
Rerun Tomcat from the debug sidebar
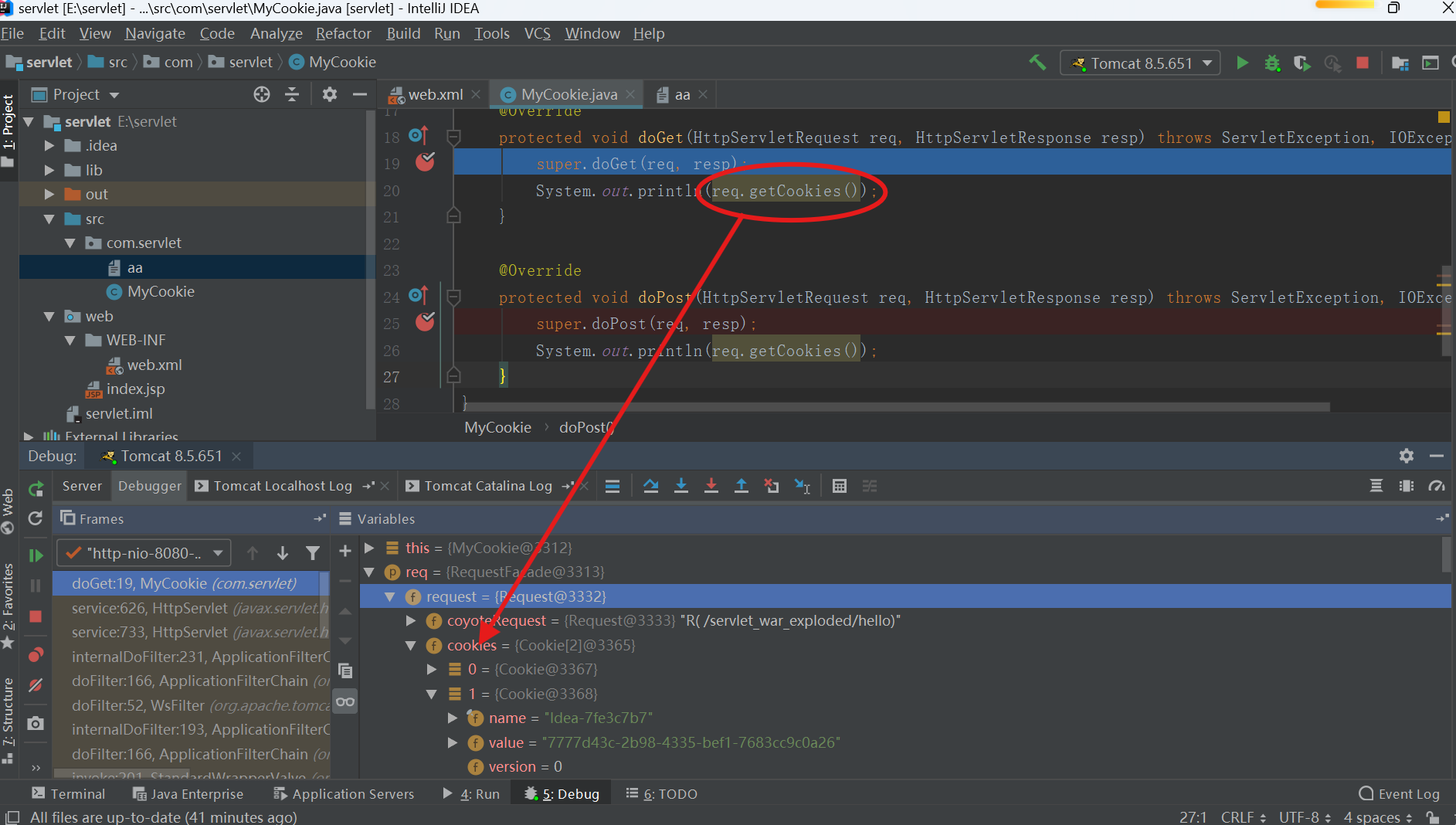36,489
